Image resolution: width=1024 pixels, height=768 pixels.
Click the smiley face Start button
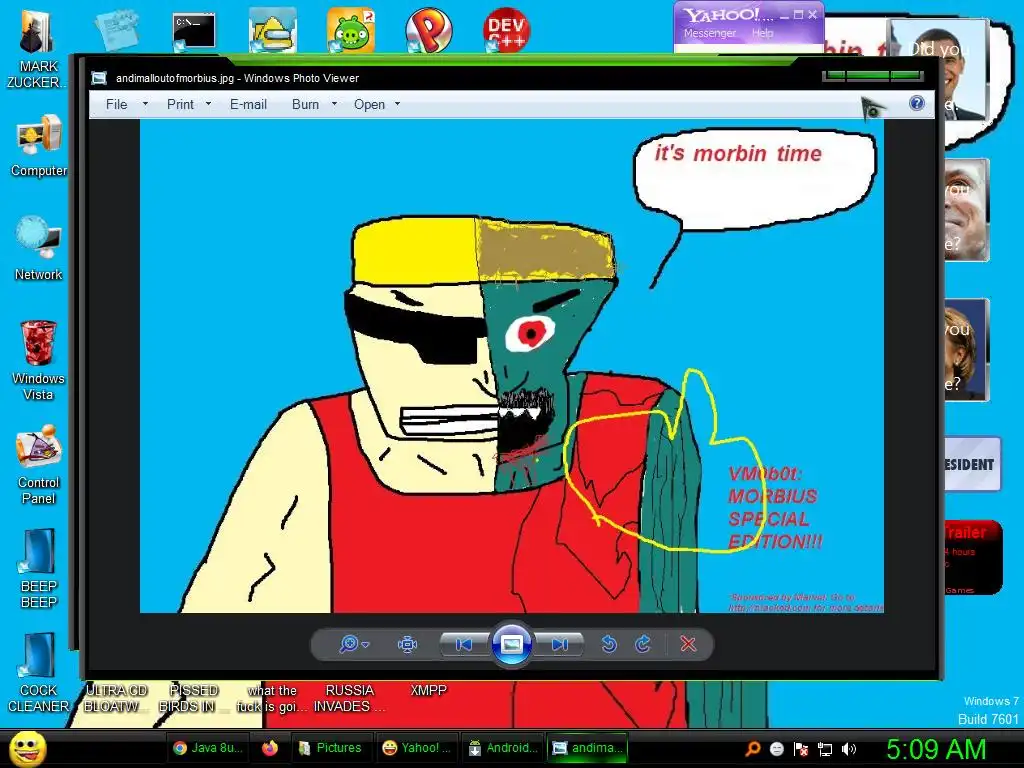click(x=27, y=748)
